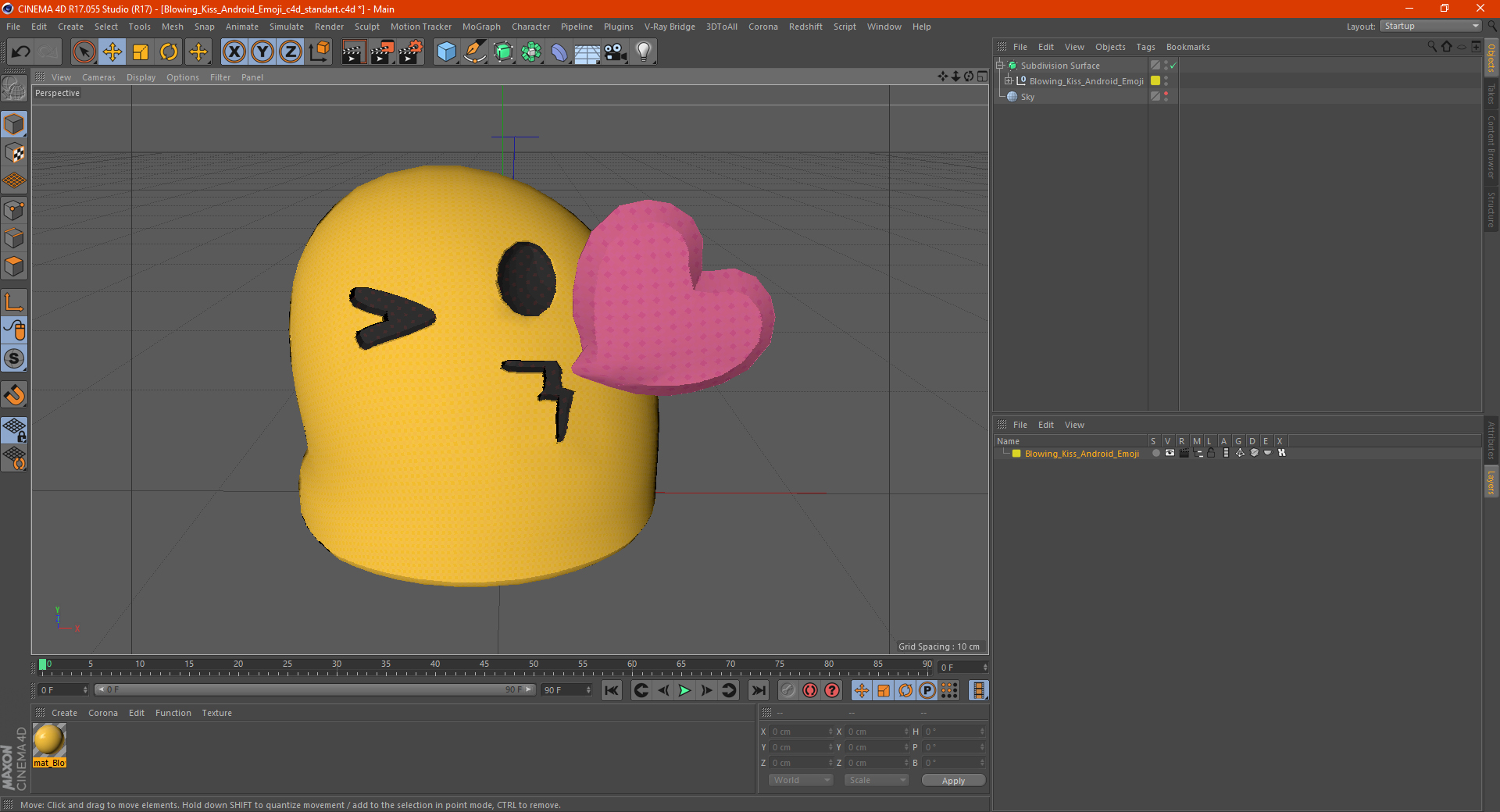Switch to the Takes side tab

coord(1491,94)
